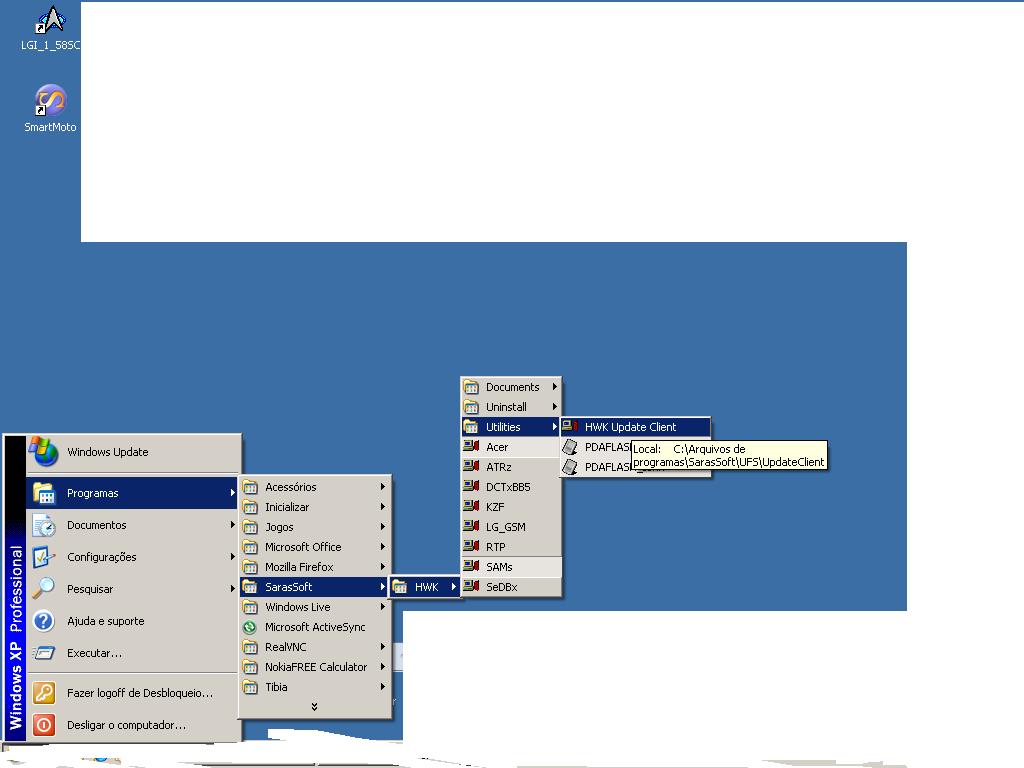
Task: Open the Pesquisar submenu arrow
Action: tap(232, 589)
